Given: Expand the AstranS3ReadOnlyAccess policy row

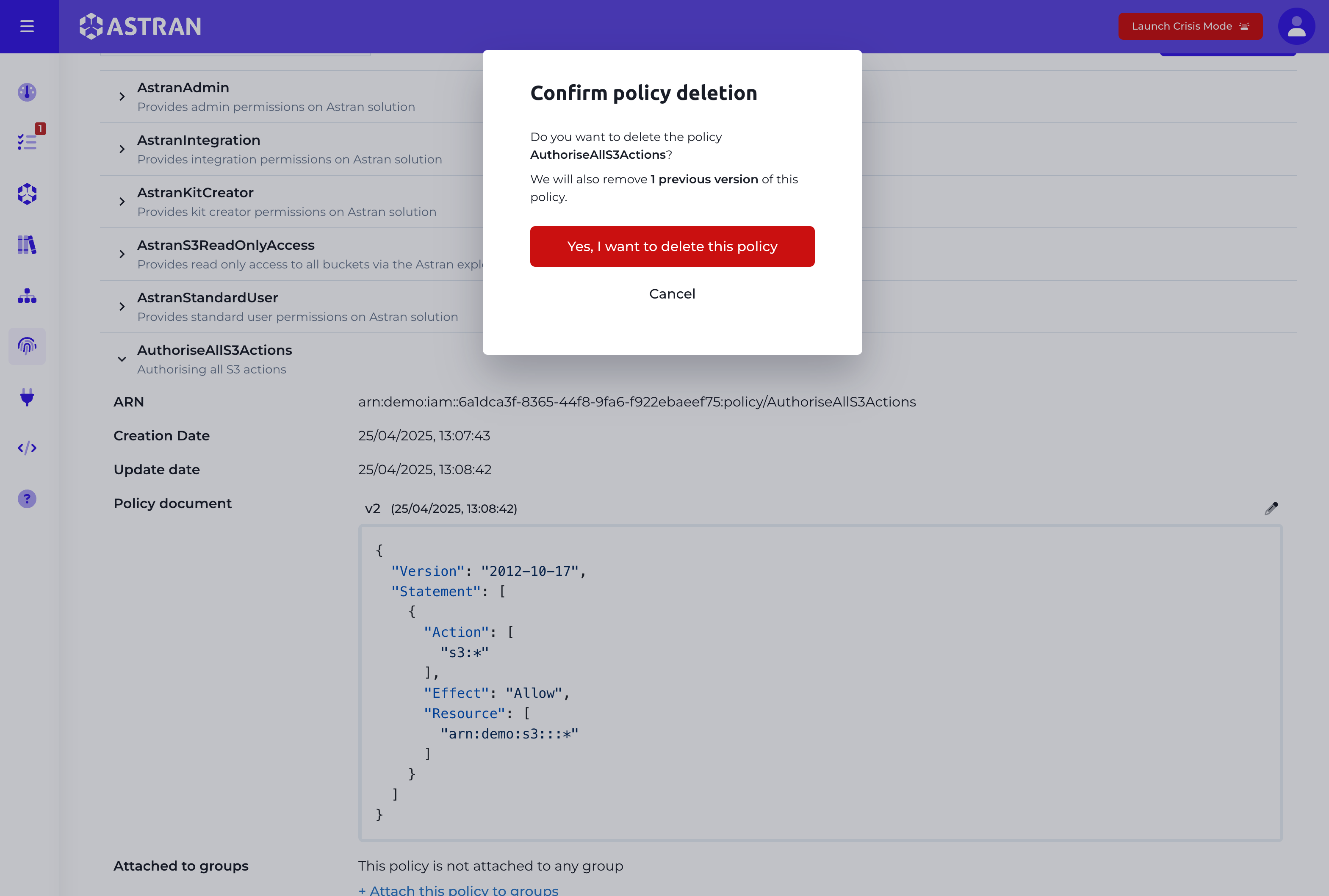Looking at the screenshot, I should pyautogui.click(x=122, y=254).
